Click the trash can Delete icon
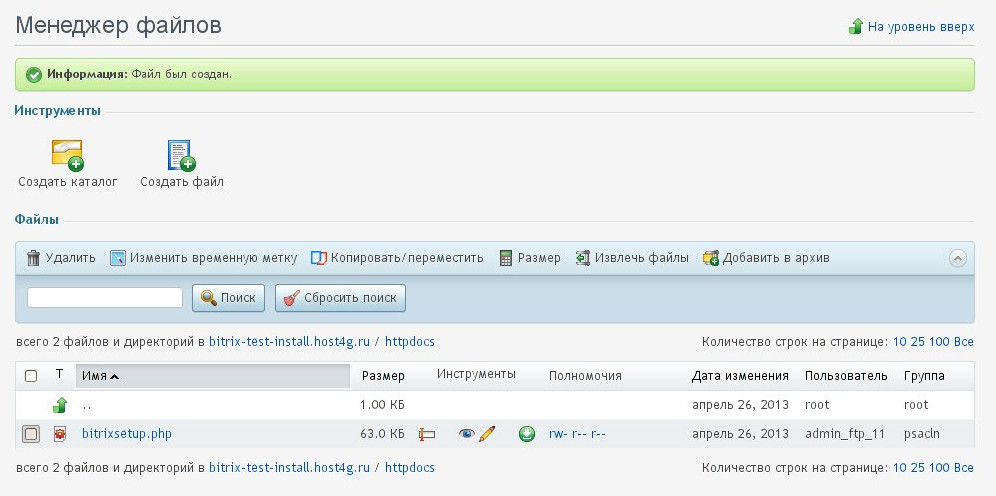This screenshot has width=996, height=496. [34, 258]
